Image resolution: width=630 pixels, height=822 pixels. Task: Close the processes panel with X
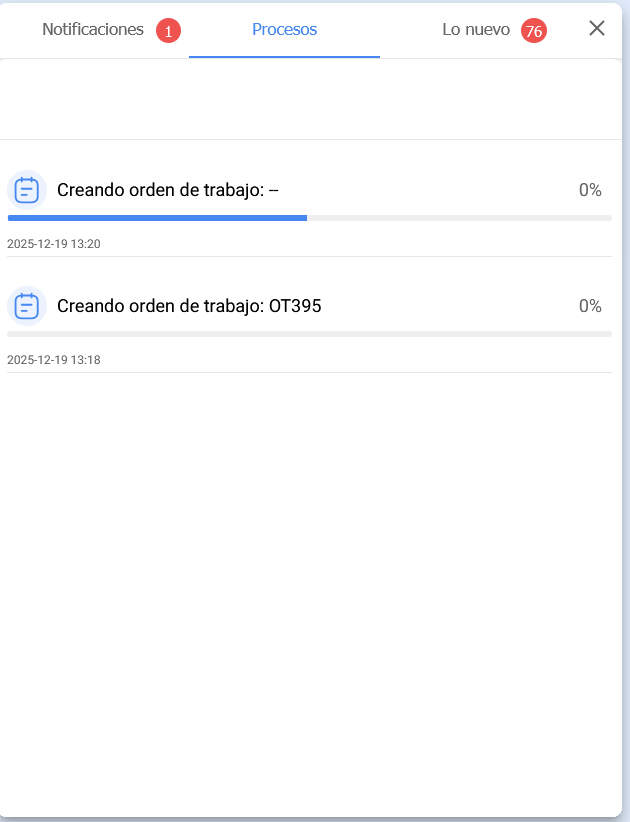(597, 29)
